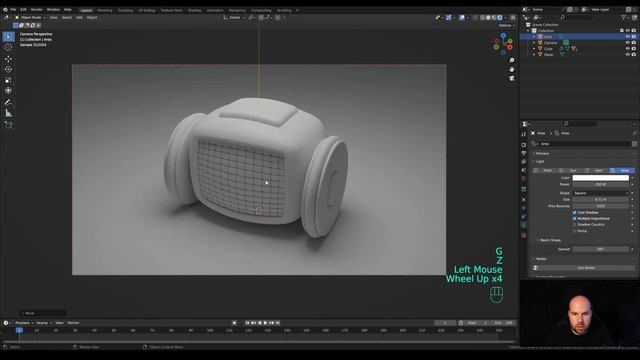Collapse the Nodes panel

(540, 259)
